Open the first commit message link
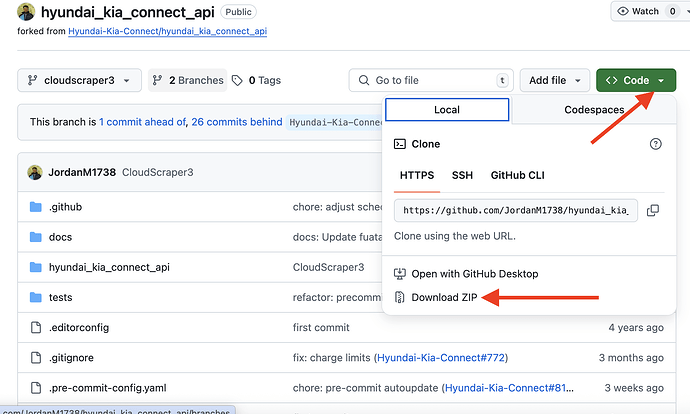Screen dimensions: 690x414 (x=321, y=328)
